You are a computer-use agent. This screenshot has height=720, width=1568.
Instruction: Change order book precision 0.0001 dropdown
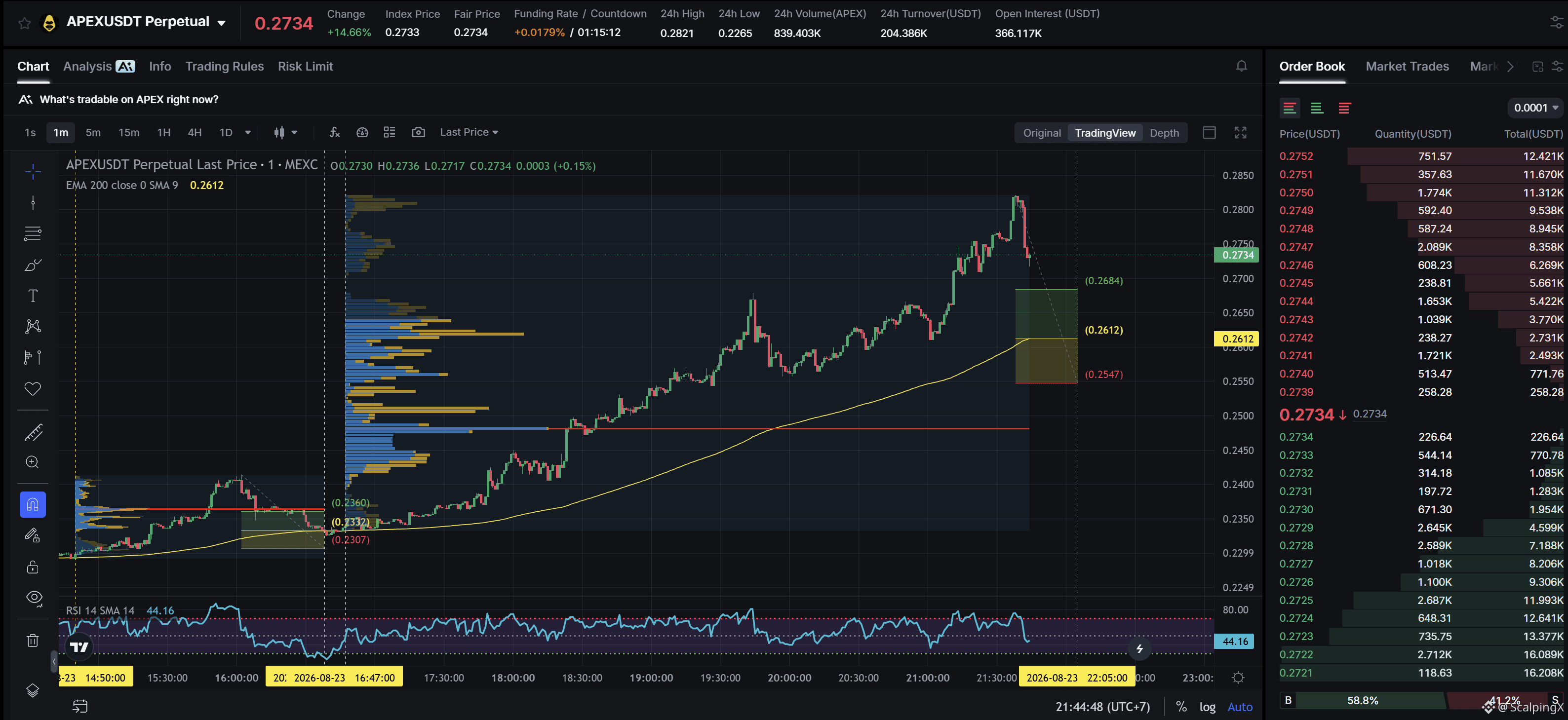(1536, 108)
